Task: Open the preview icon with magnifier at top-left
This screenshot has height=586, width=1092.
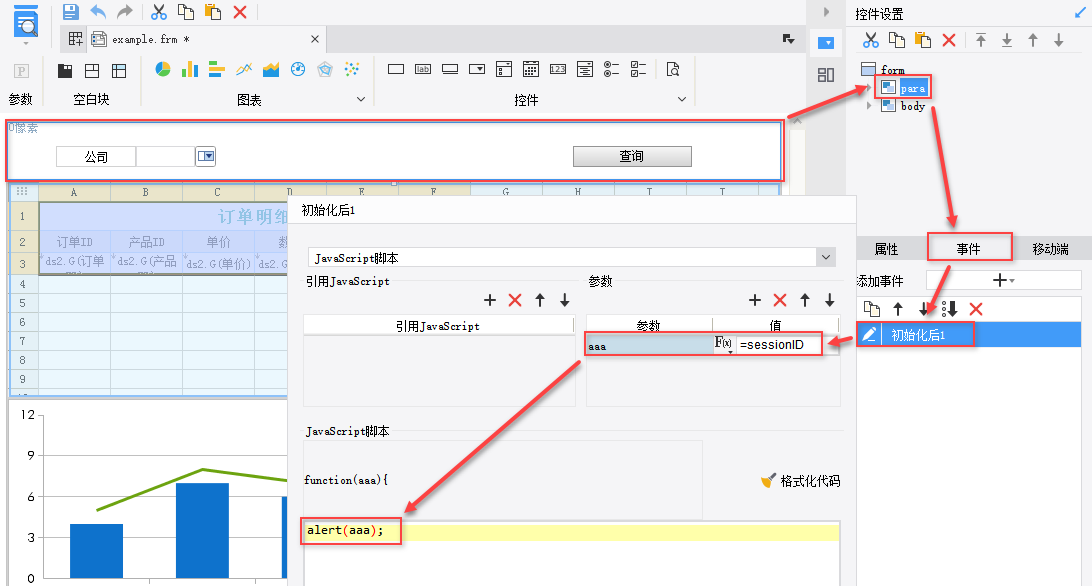Action: point(26,22)
